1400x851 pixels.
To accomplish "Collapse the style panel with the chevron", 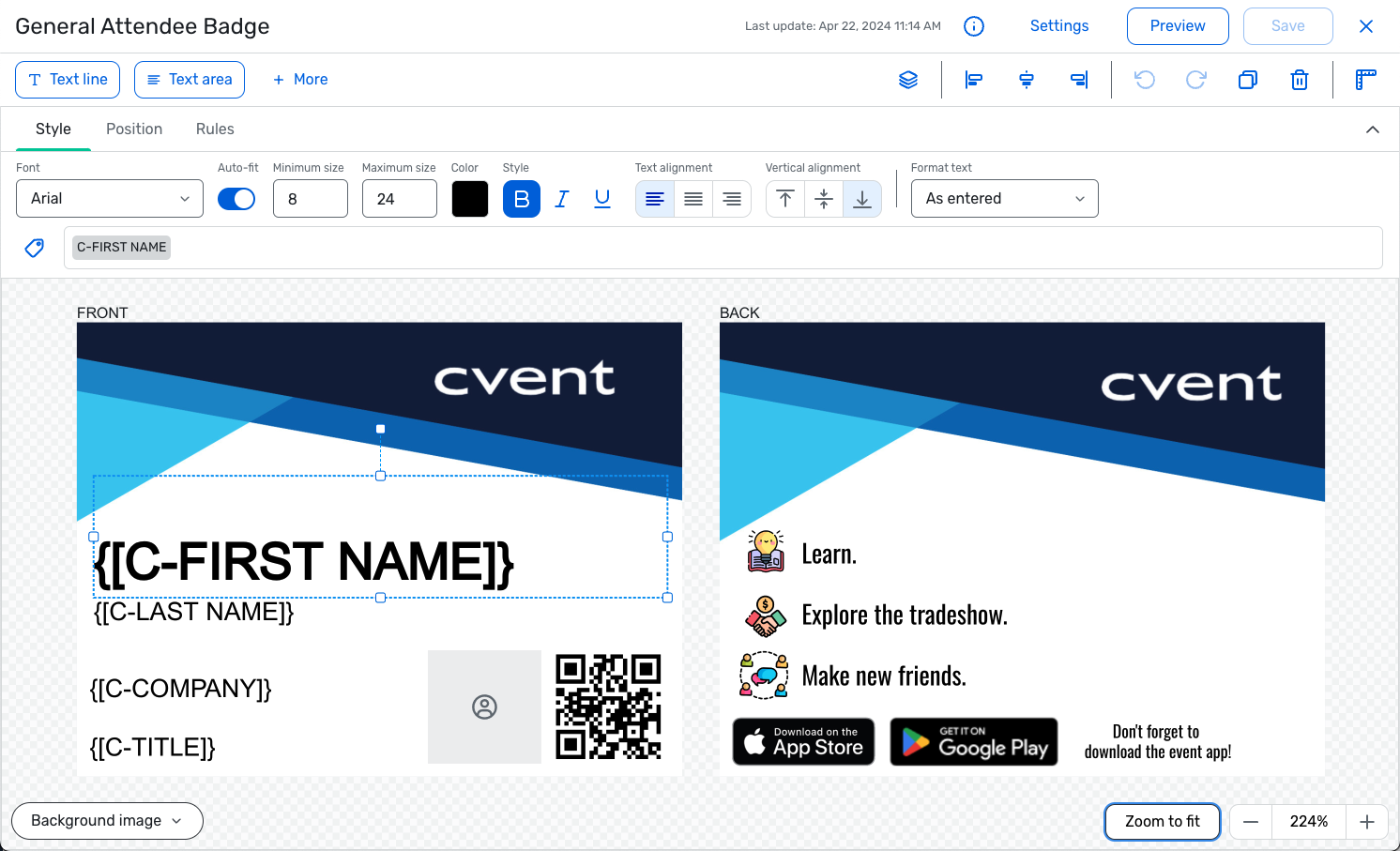I will pos(1373,129).
